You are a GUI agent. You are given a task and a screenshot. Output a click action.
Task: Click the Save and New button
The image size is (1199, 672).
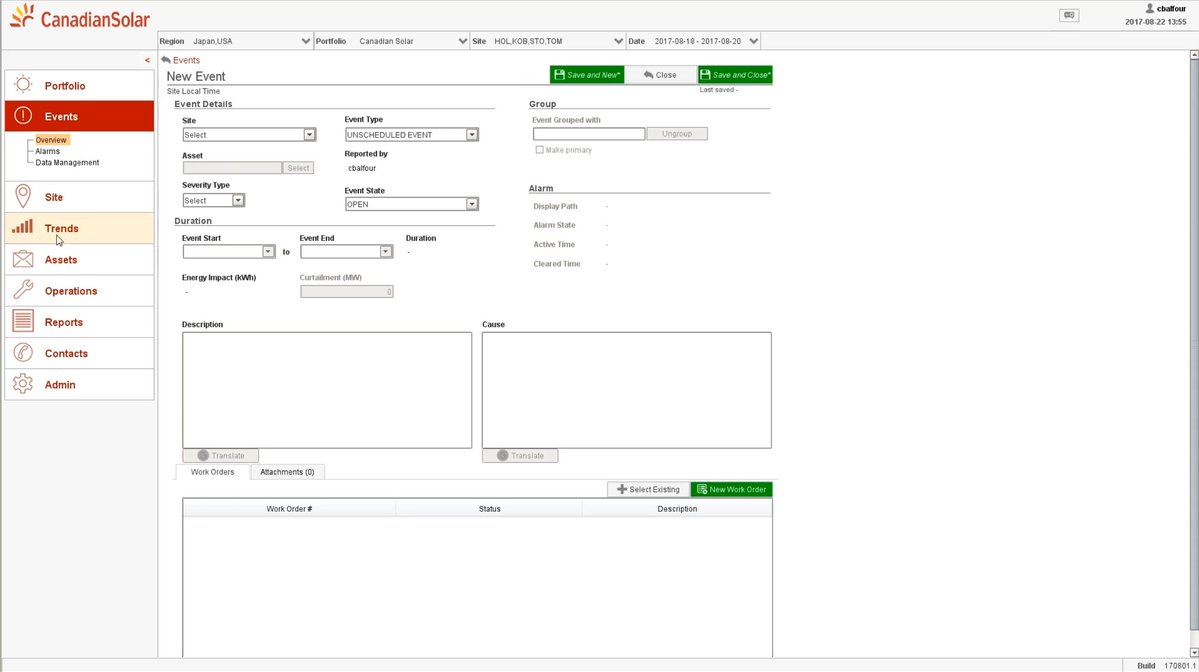click(x=587, y=75)
